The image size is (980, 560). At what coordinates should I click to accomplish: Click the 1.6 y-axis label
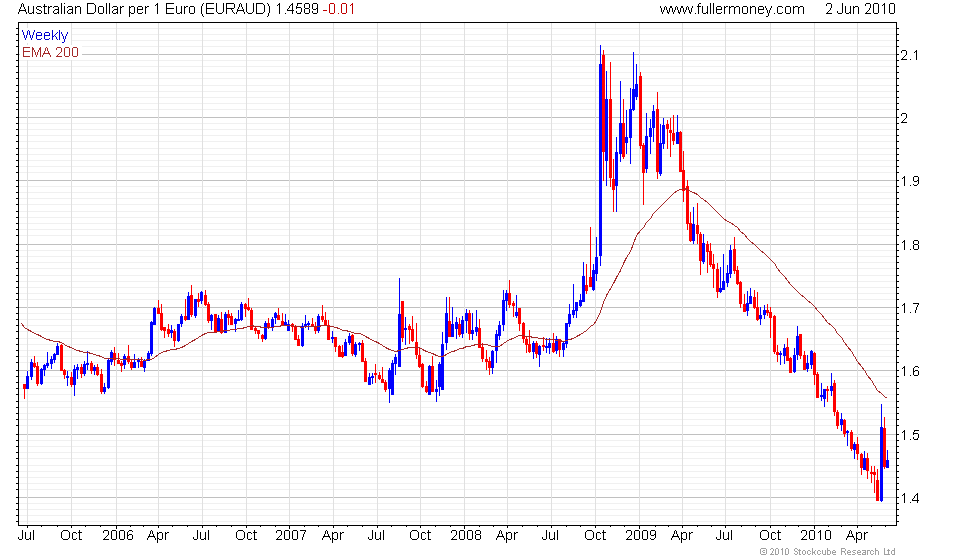click(909, 371)
